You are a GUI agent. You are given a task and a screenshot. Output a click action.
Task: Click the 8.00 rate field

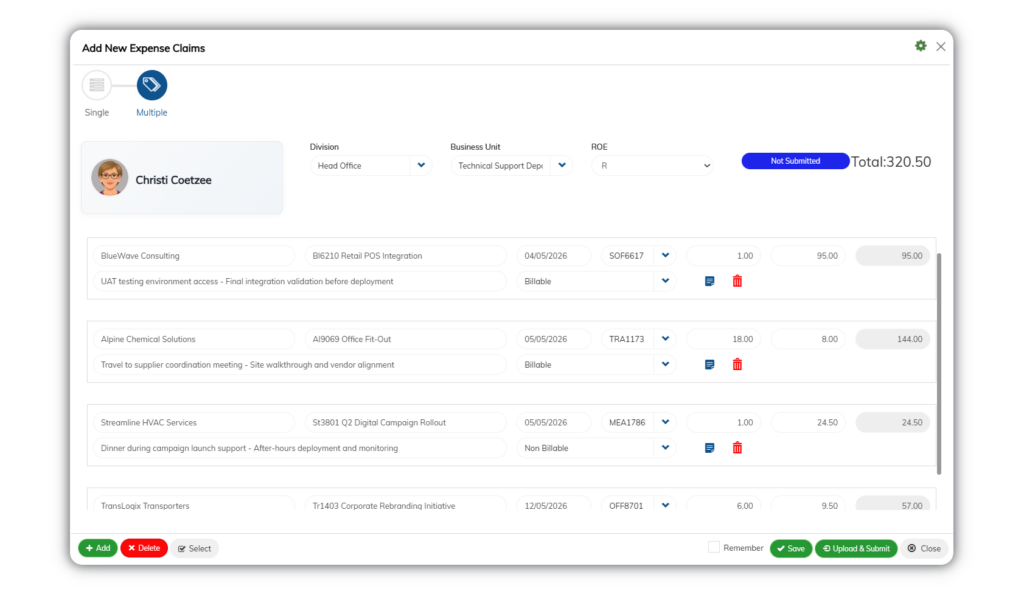click(808, 339)
